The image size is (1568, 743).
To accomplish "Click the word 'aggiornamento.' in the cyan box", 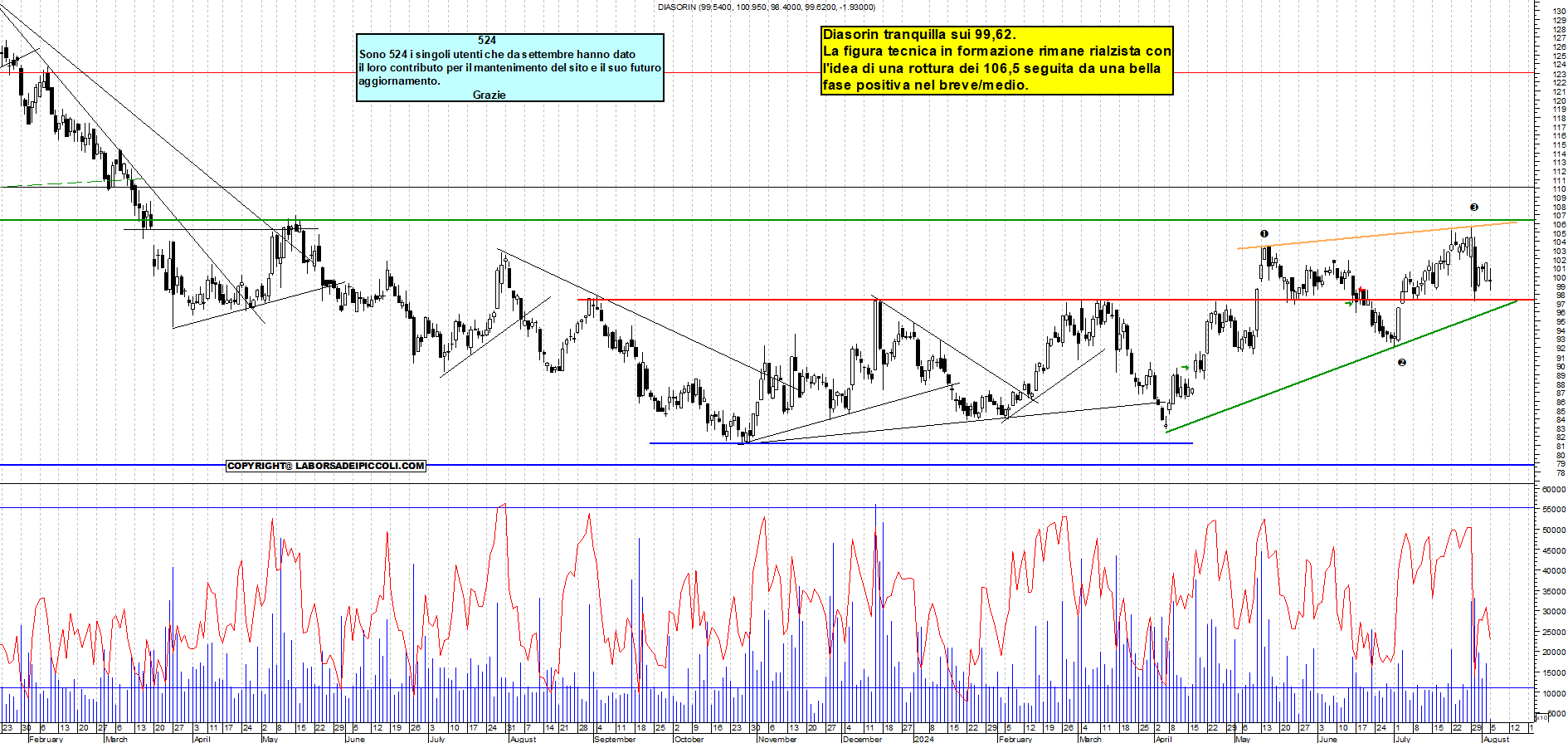I will pos(399,81).
